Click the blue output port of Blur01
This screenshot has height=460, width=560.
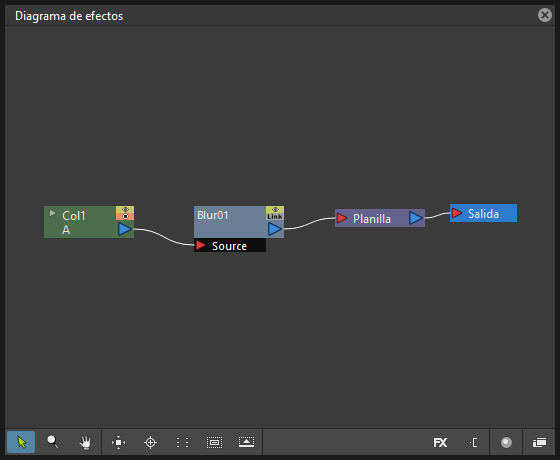[x=275, y=229]
